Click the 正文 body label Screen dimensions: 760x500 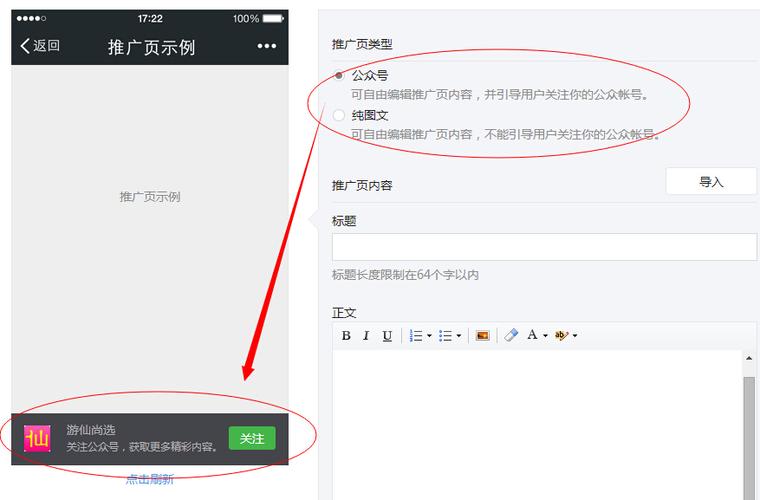tap(344, 313)
